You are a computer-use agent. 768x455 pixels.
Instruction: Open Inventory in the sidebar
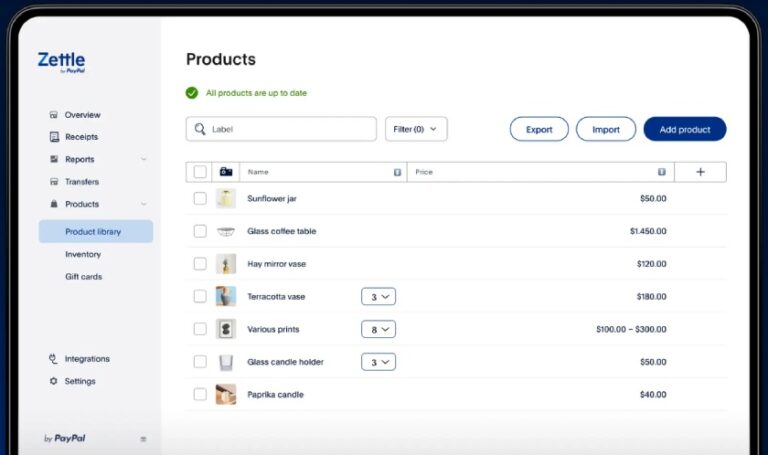point(83,254)
